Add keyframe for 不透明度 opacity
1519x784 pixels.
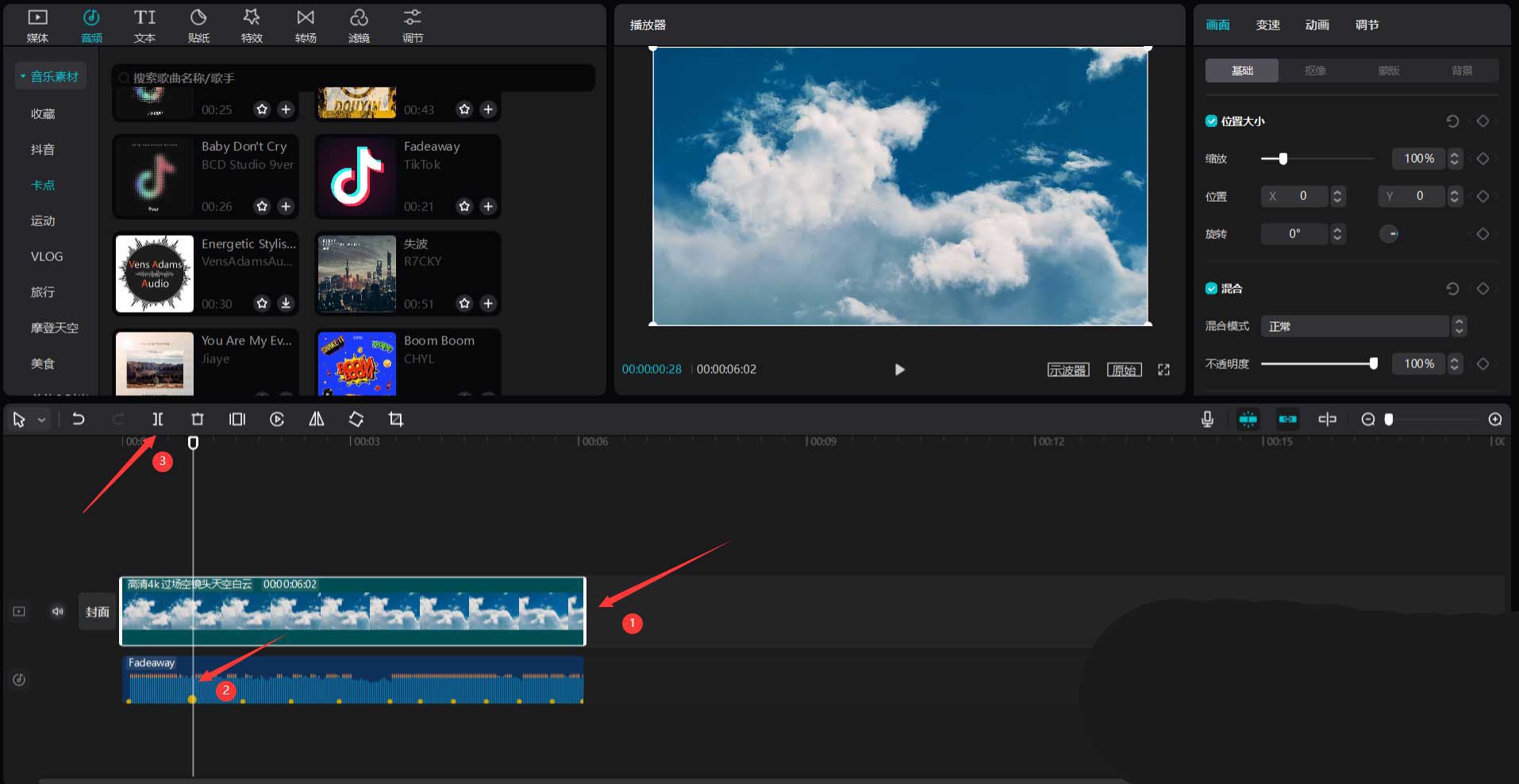[x=1482, y=363]
